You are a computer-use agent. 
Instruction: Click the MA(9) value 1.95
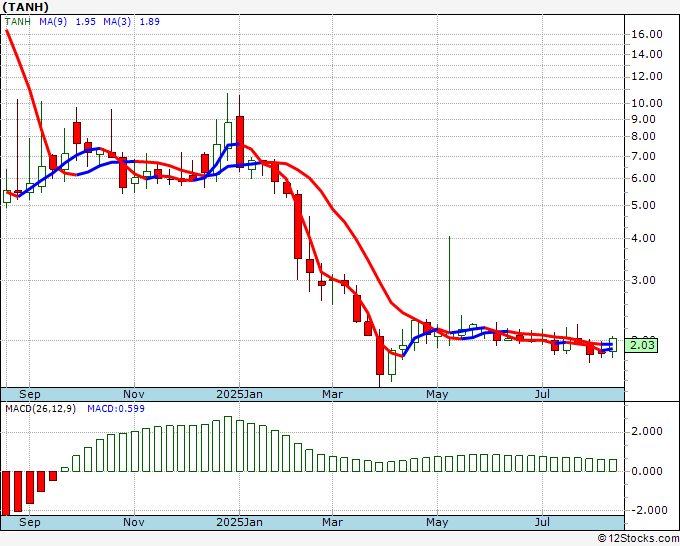click(x=85, y=22)
